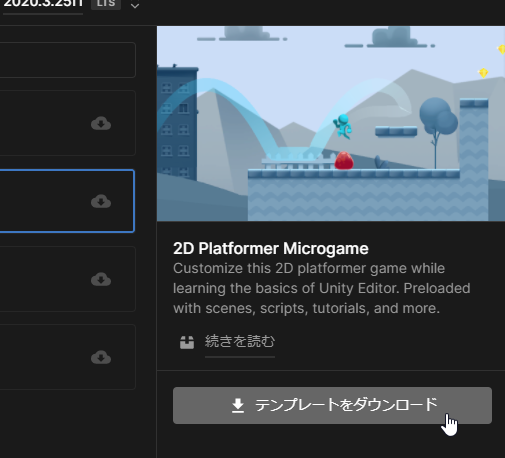Click the cloud download icon on the card directly above the highlighted card
The image size is (505, 458).
(101, 123)
